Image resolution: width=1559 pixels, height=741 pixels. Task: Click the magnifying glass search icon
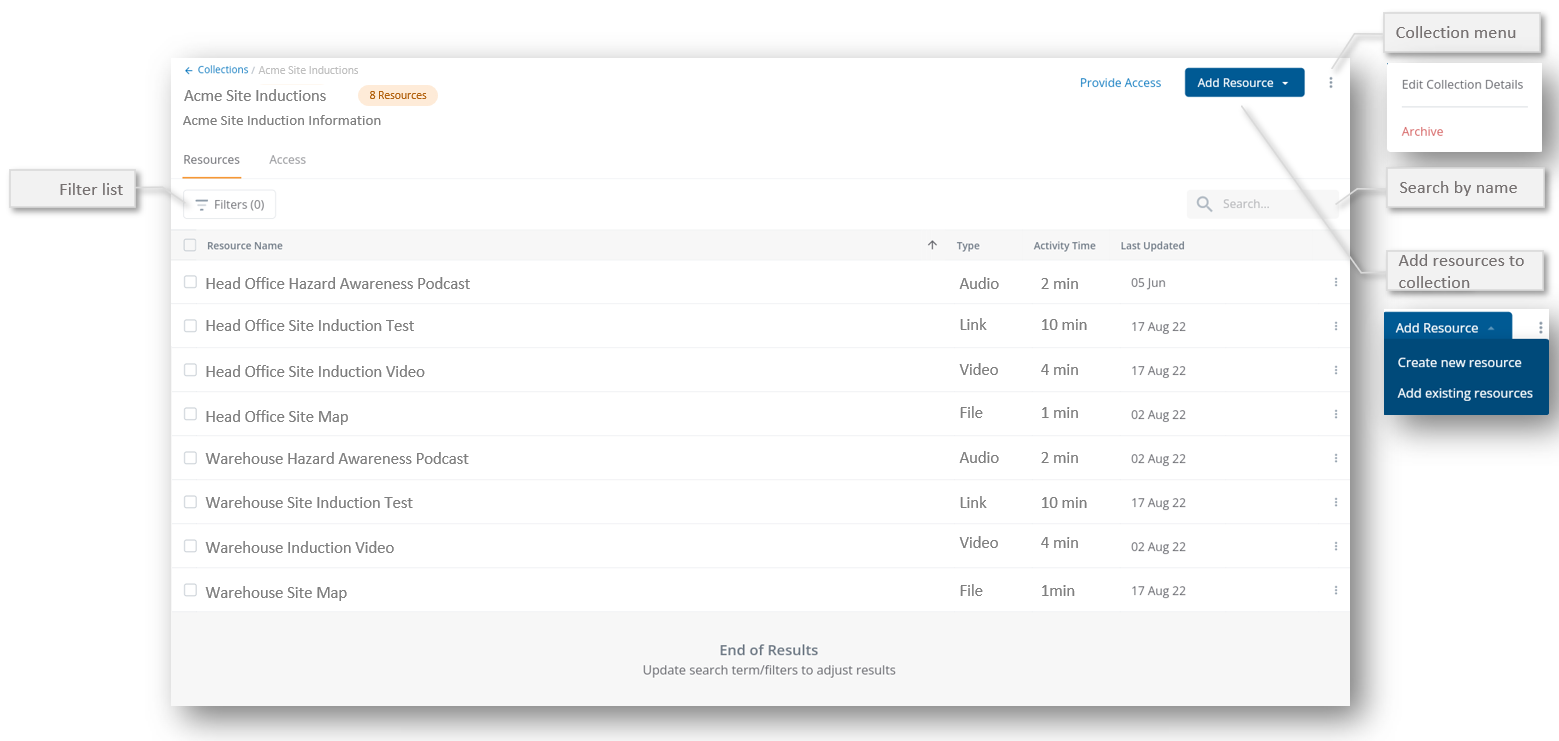pyautogui.click(x=1204, y=204)
